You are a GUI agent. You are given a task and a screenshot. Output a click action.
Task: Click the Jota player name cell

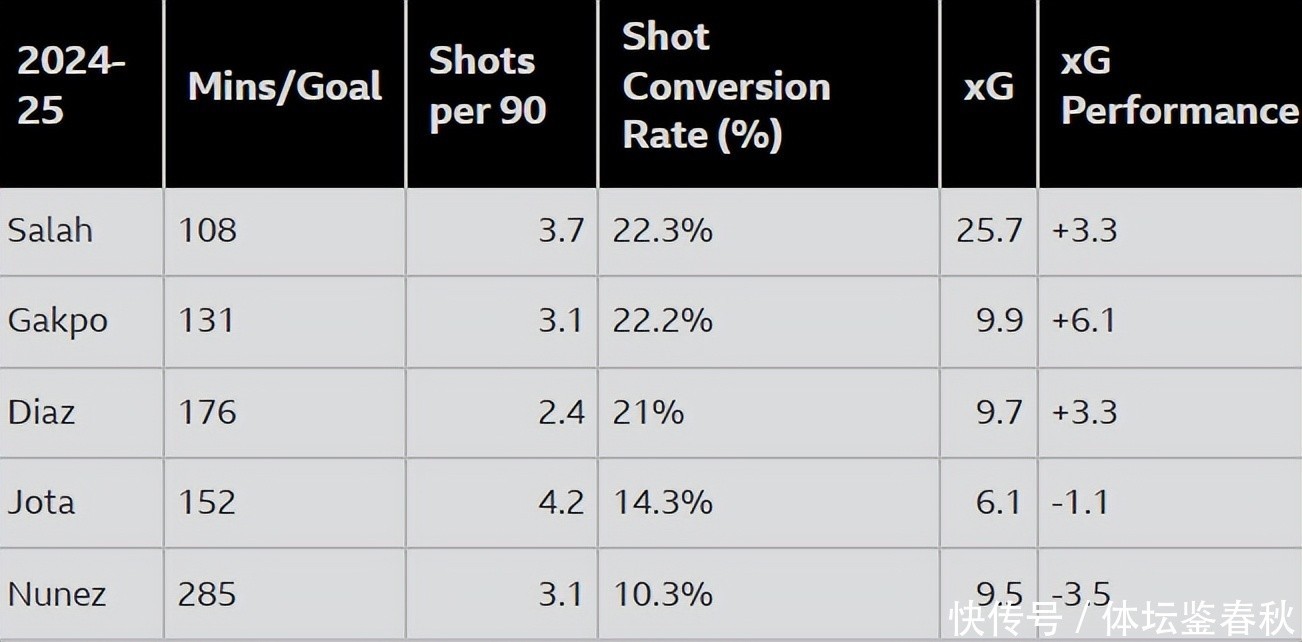[41, 502]
